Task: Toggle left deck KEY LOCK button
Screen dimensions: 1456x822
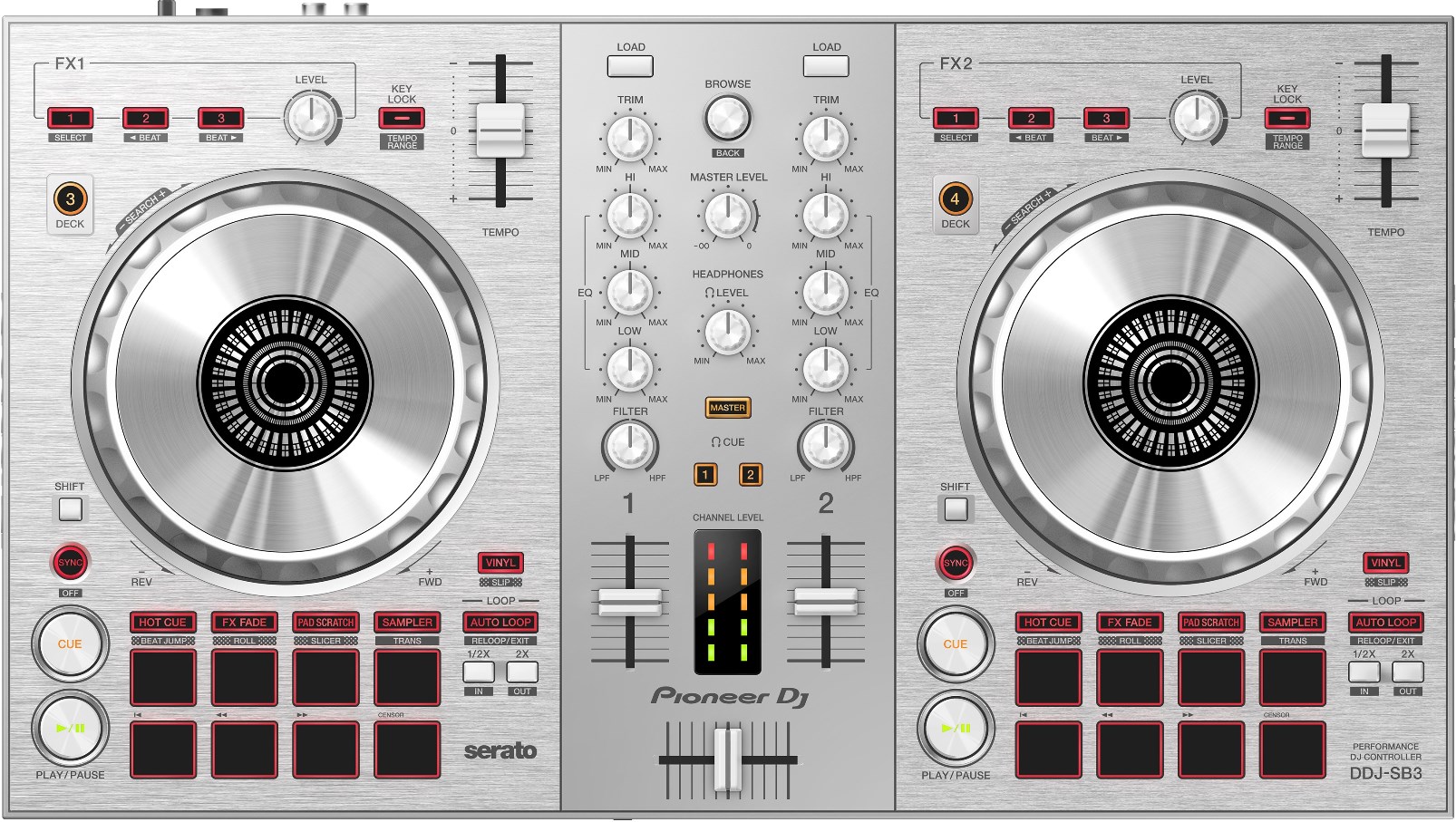Action: pyautogui.click(x=402, y=119)
